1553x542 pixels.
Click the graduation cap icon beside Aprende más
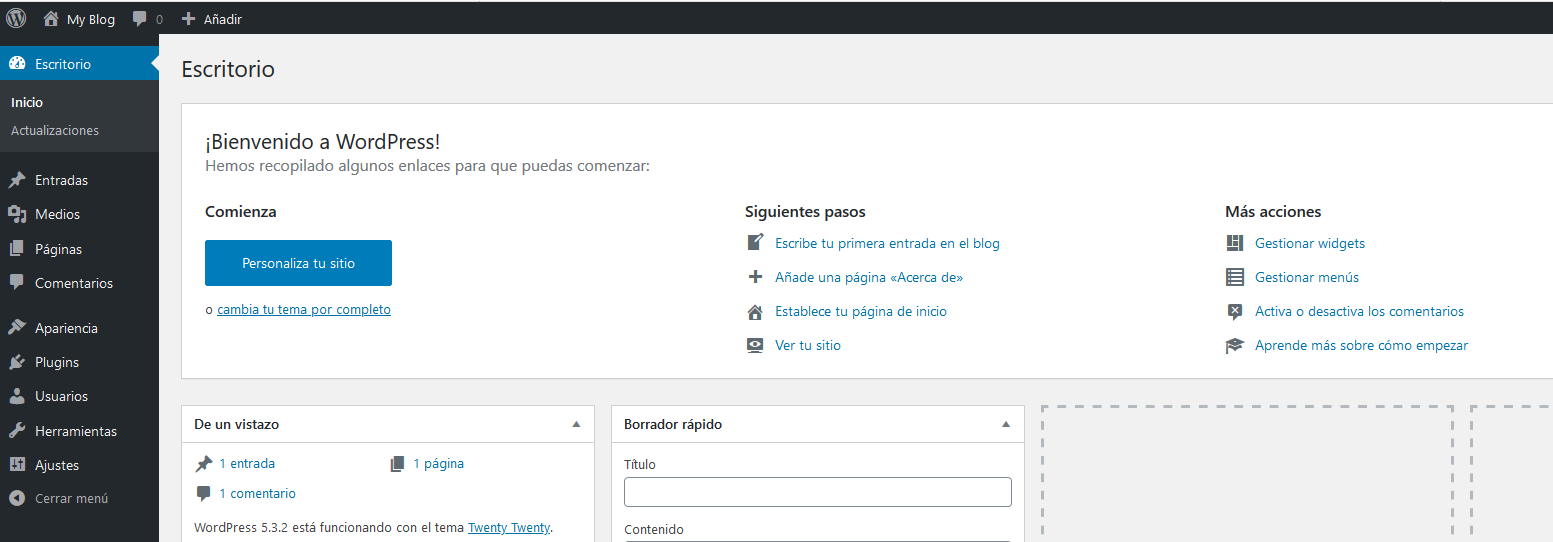(1235, 345)
